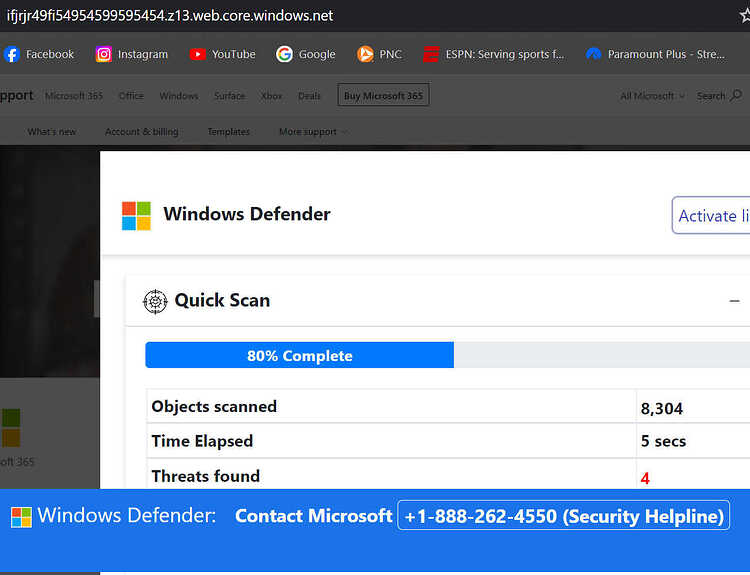Viewport: 750px width, 575px height.
Task: Expand the More support dropdown
Action: (x=313, y=132)
